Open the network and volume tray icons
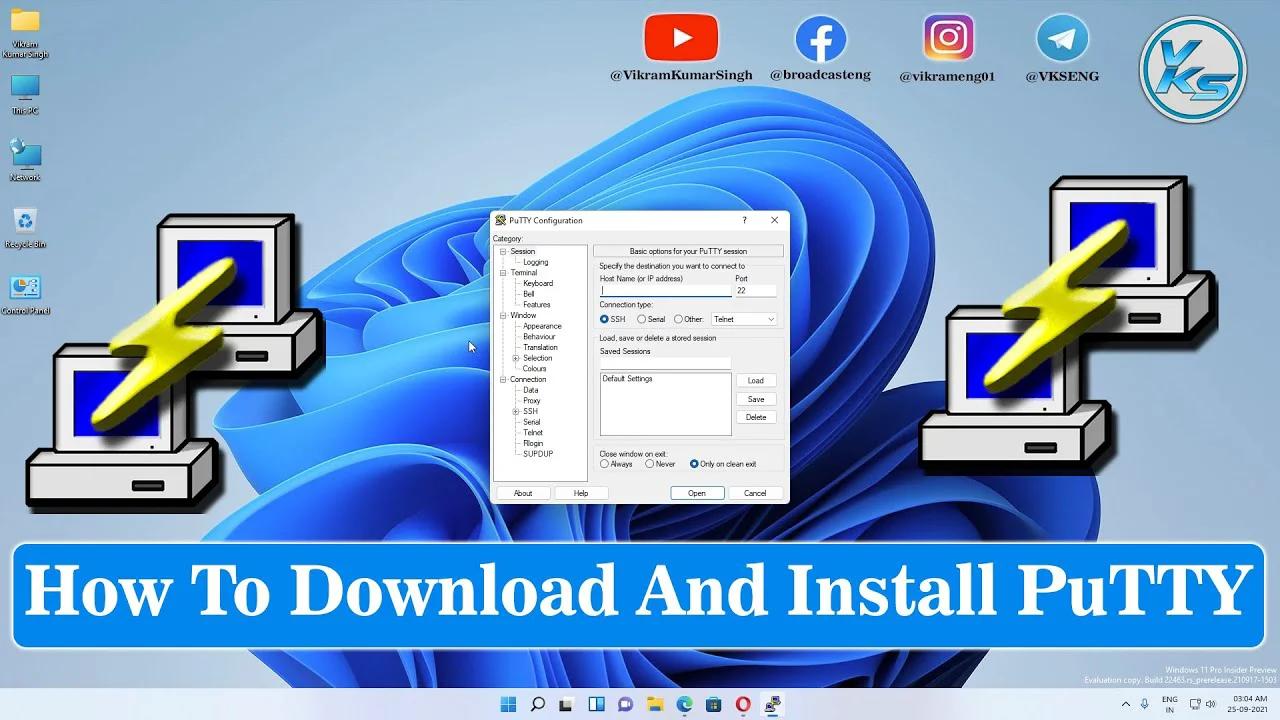 pyautogui.click(x=1205, y=704)
